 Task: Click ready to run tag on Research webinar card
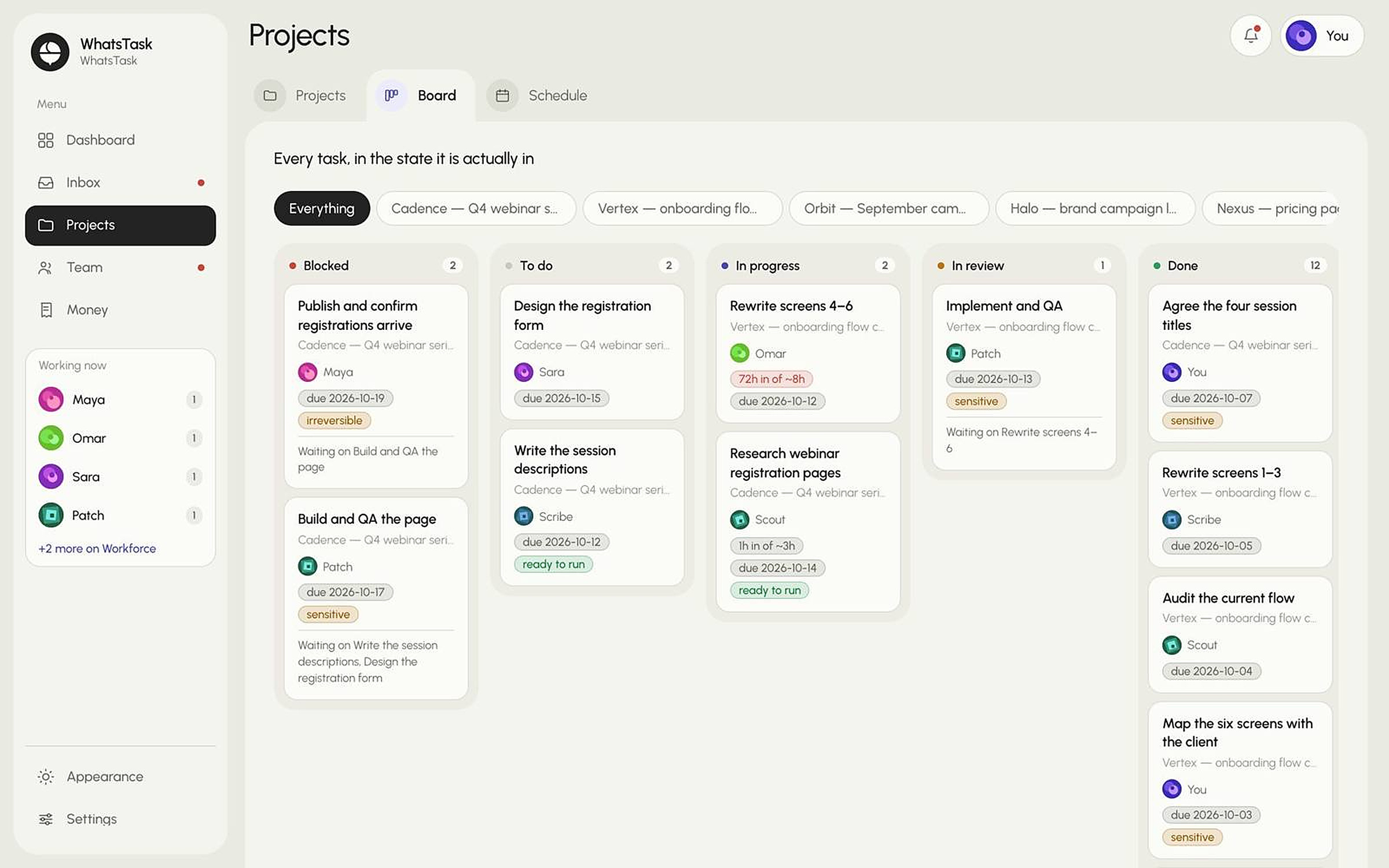(770, 590)
